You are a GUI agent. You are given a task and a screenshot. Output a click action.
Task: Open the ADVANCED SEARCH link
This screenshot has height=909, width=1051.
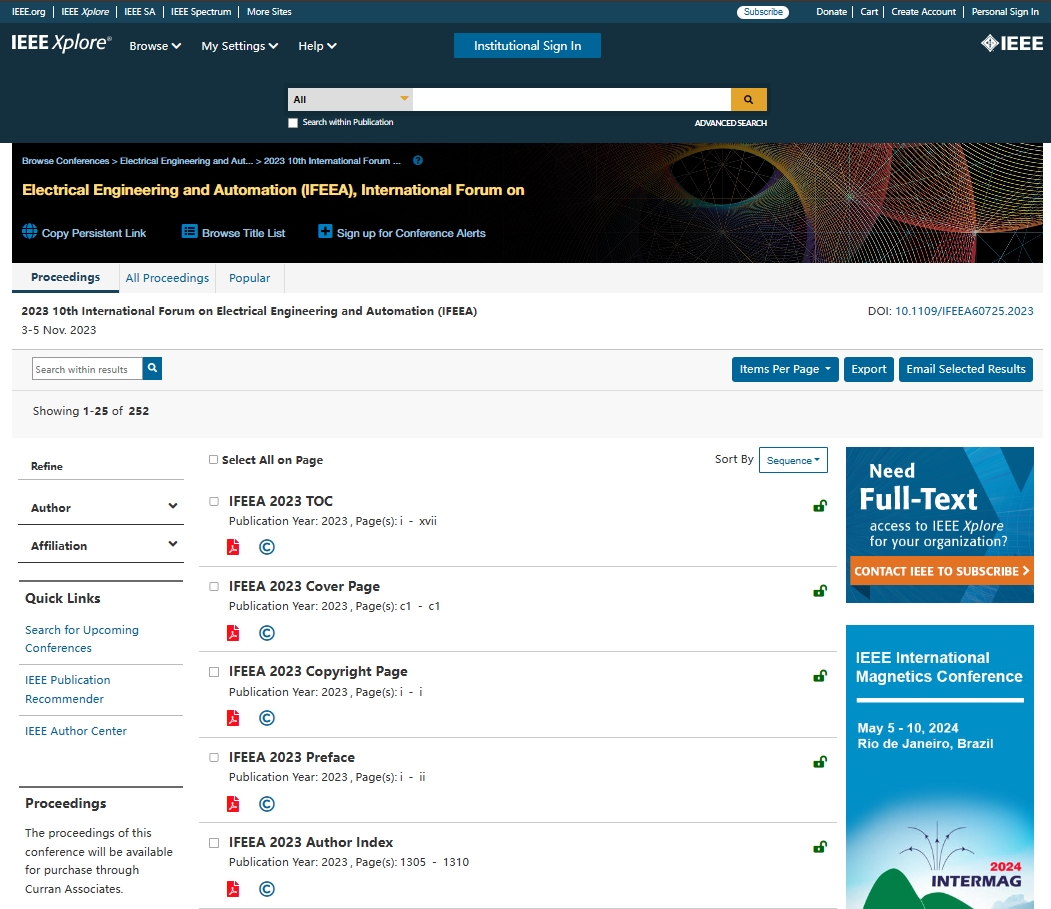tap(731, 123)
